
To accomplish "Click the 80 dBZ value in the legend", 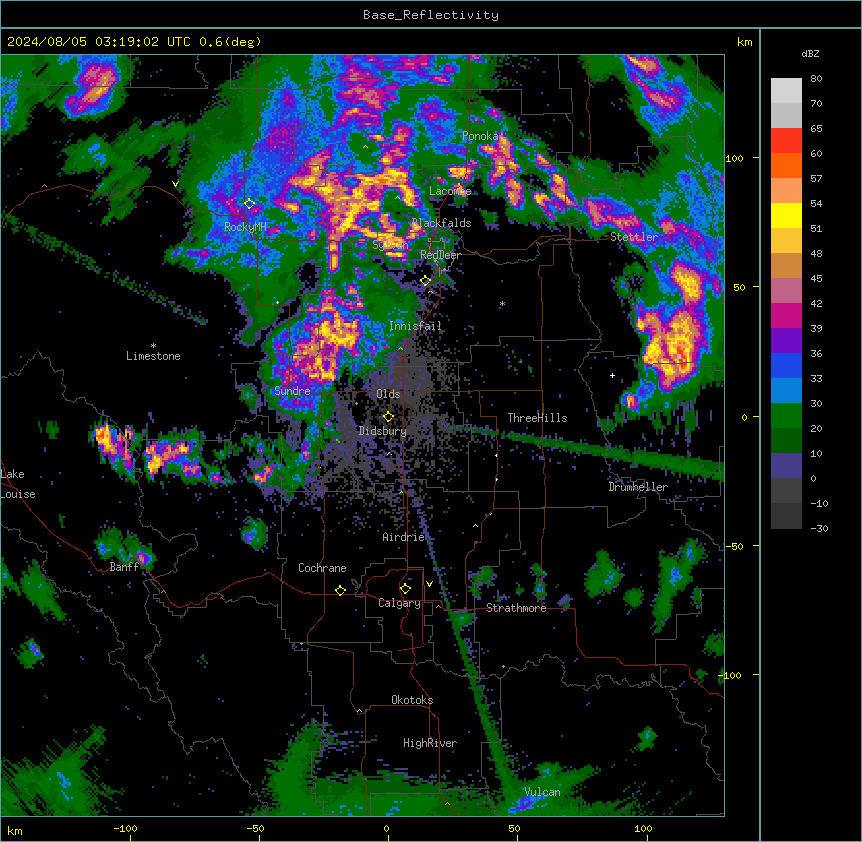I will tap(816, 79).
